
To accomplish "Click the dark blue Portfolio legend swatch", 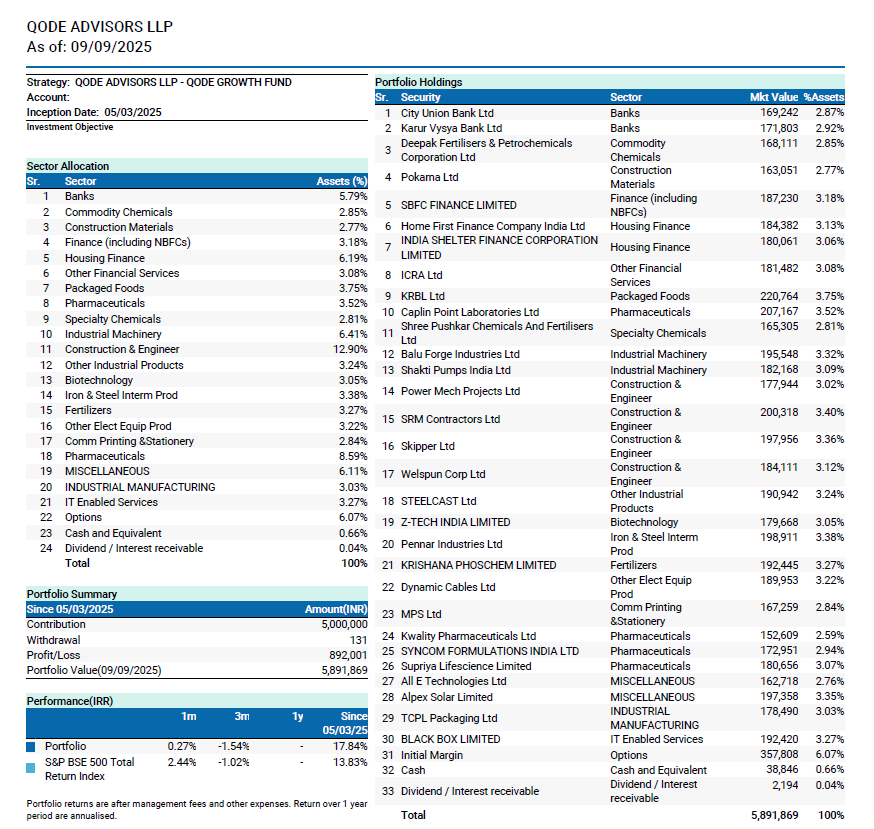I will [x=31, y=746].
